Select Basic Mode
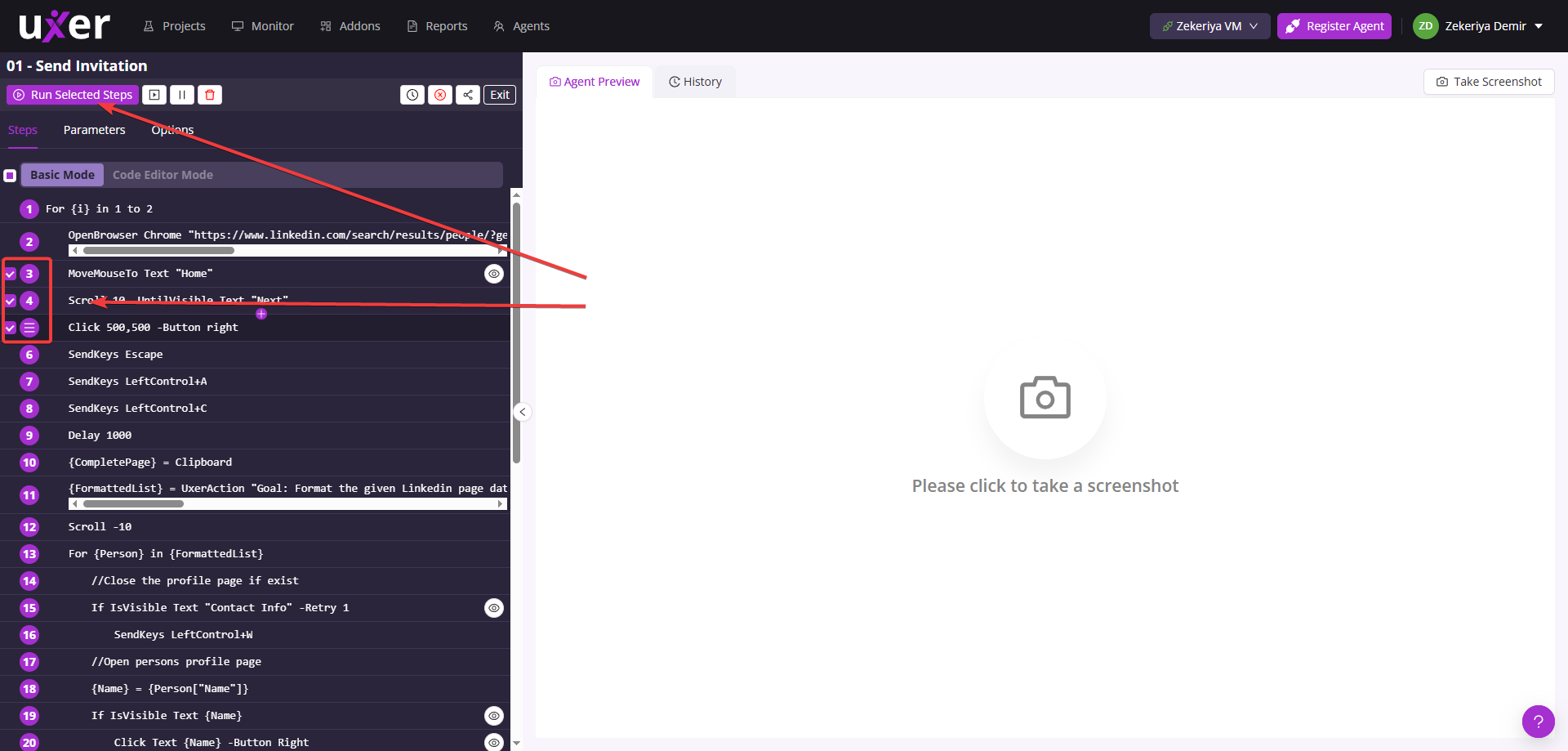 coord(63,175)
